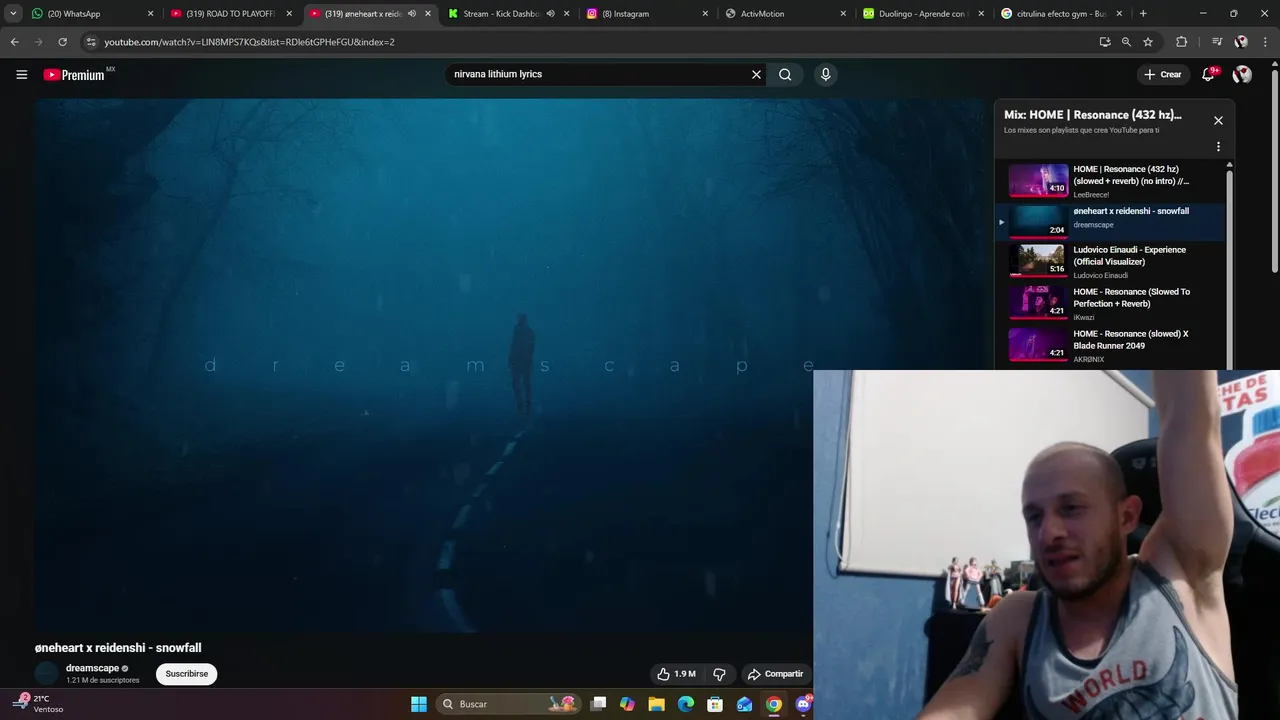Open File Explorer from the taskbar

pos(656,704)
